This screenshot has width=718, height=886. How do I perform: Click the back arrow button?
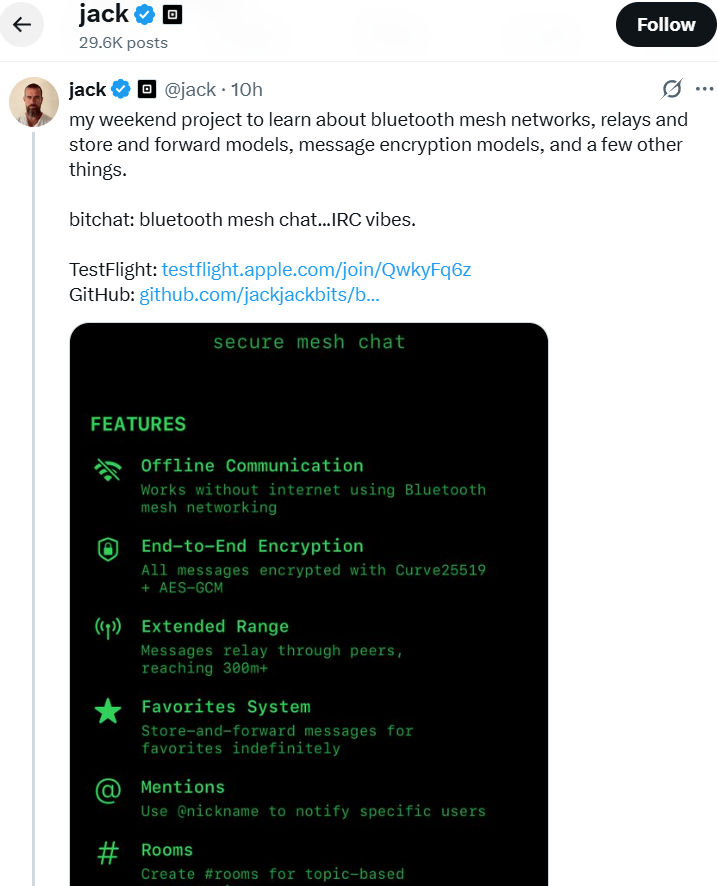[22, 25]
